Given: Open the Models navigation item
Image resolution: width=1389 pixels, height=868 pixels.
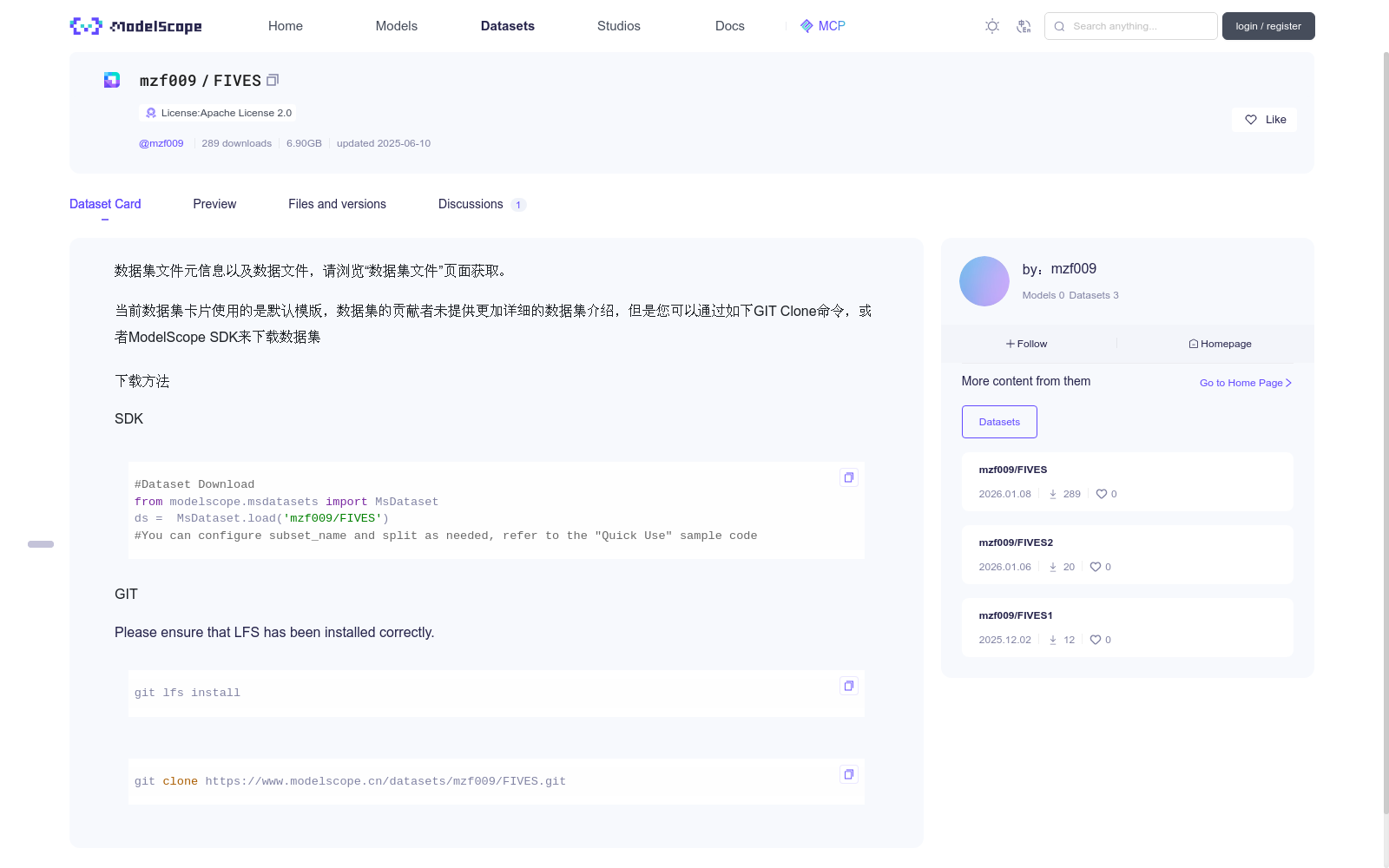Looking at the screenshot, I should pyautogui.click(x=397, y=26).
